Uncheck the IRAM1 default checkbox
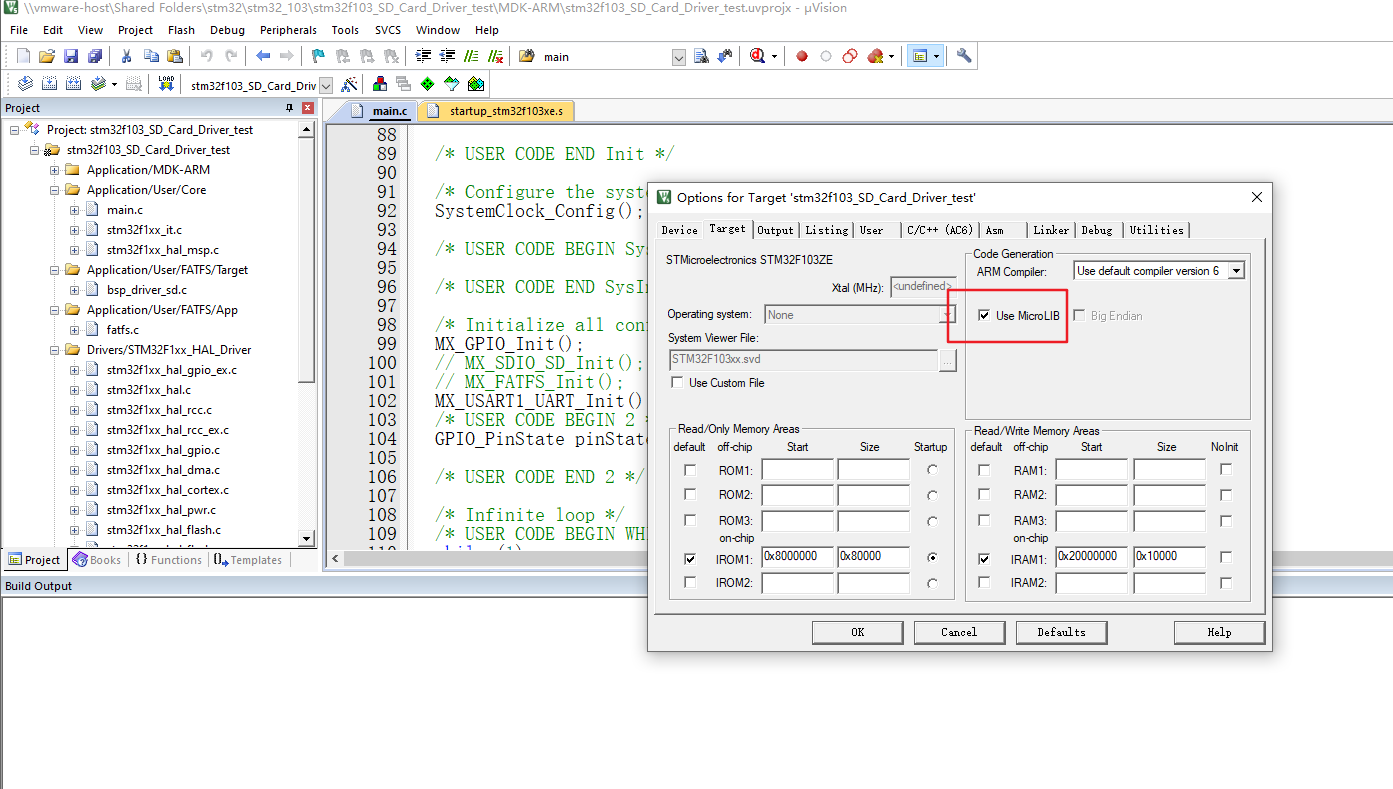Image resolution: width=1393 pixels, height=789 pixels. [984, 558]
